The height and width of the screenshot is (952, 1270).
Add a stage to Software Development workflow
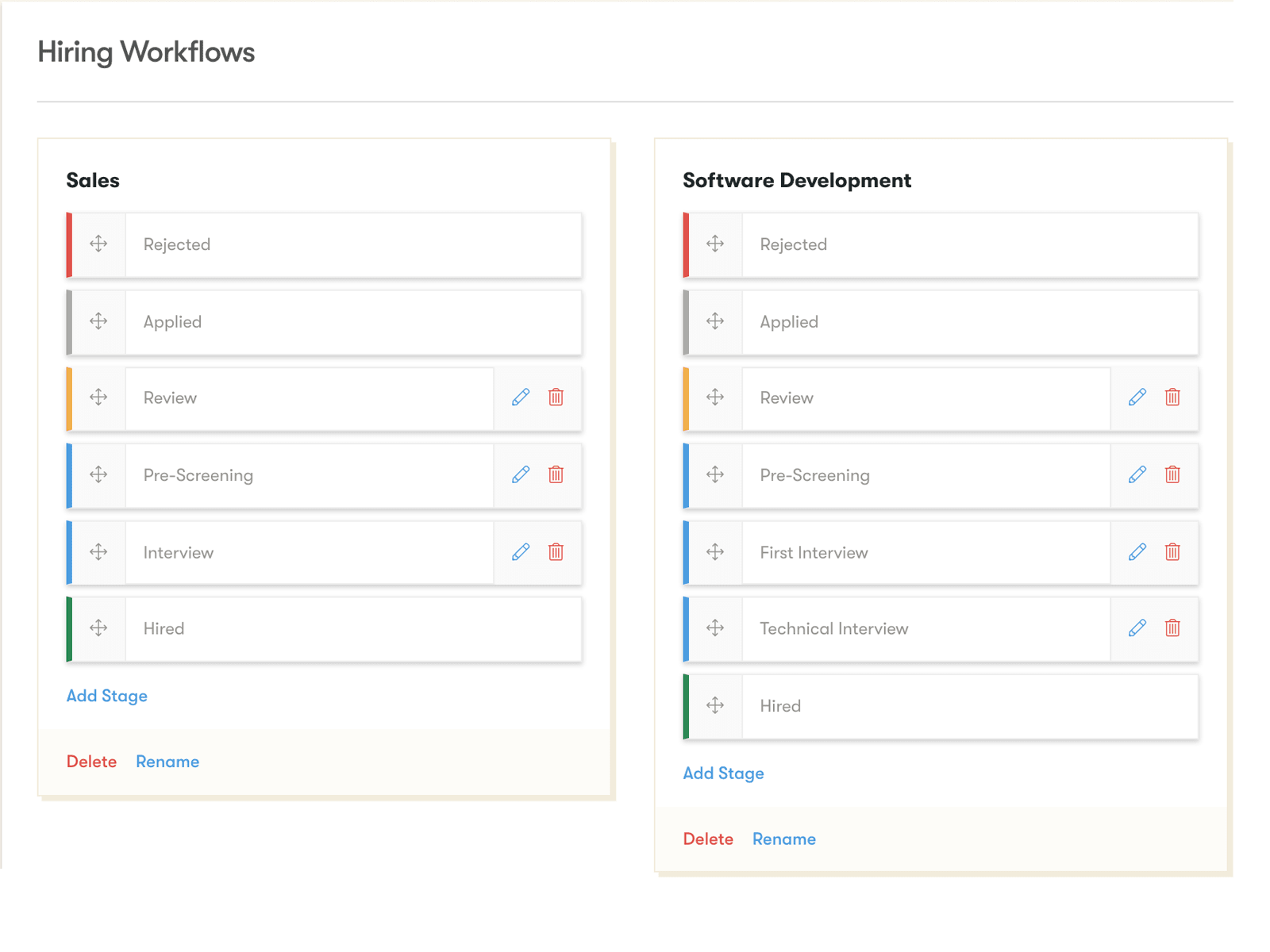(x=723, y=773)
